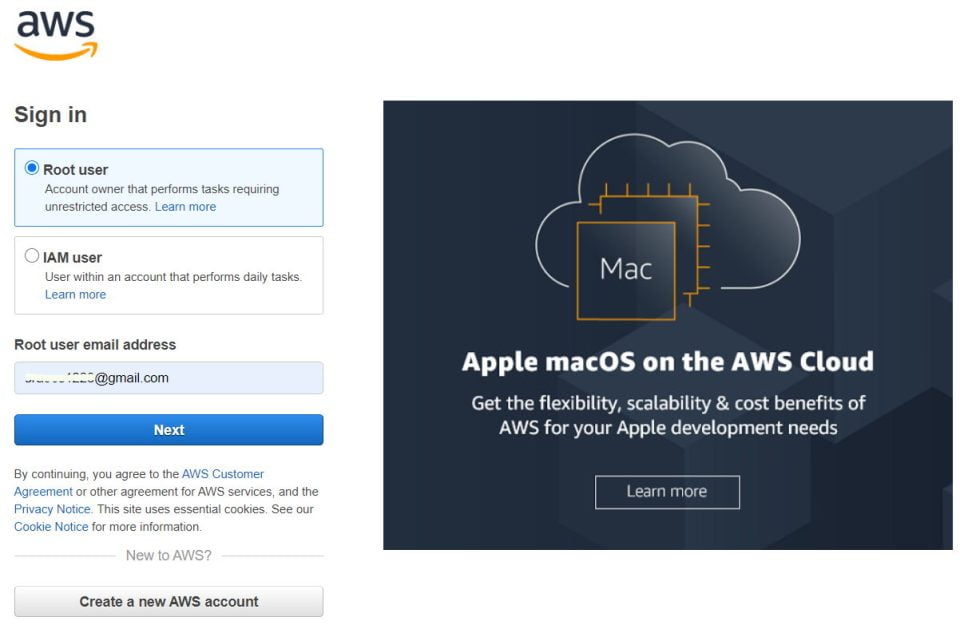This screenshot has width=960, height=625.
Task: Open the AWS Customer Agreement link
Action: click(139, 482)
